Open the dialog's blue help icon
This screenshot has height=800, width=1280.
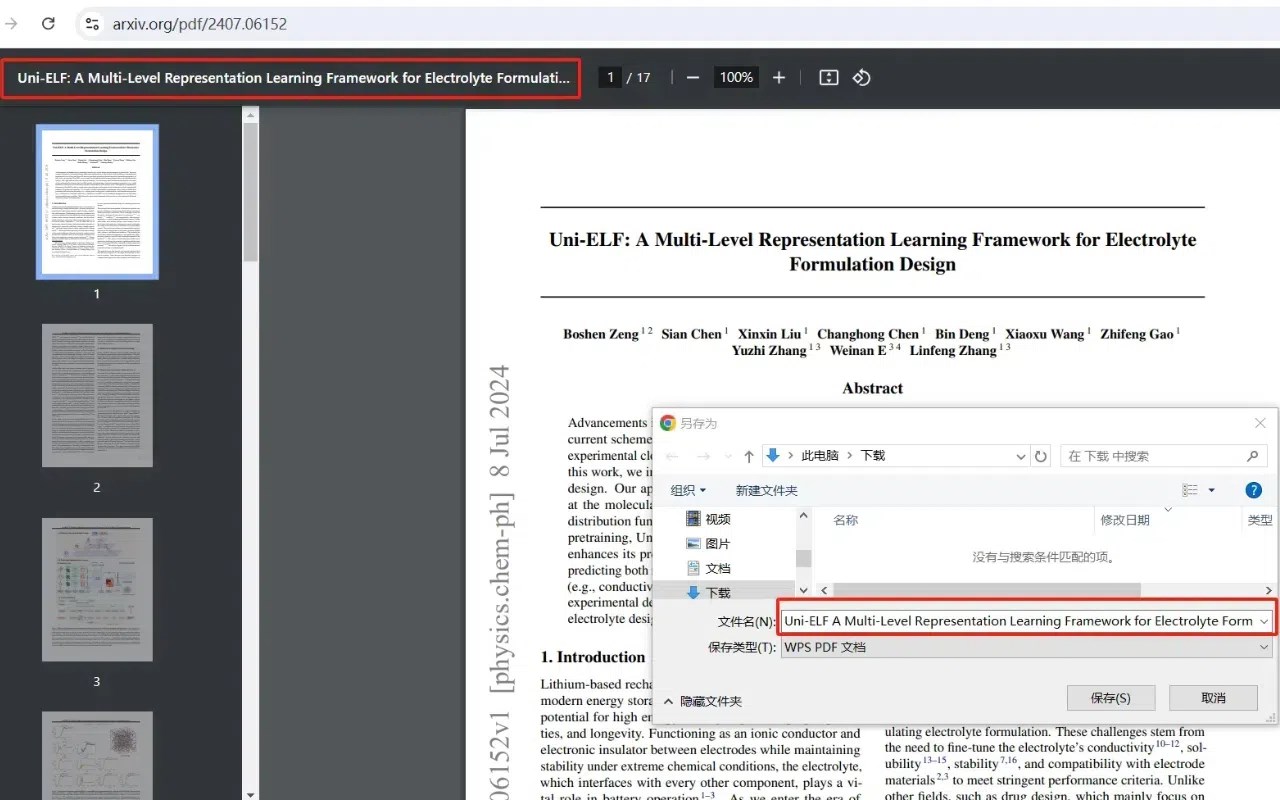click(x=1253, y=490)
